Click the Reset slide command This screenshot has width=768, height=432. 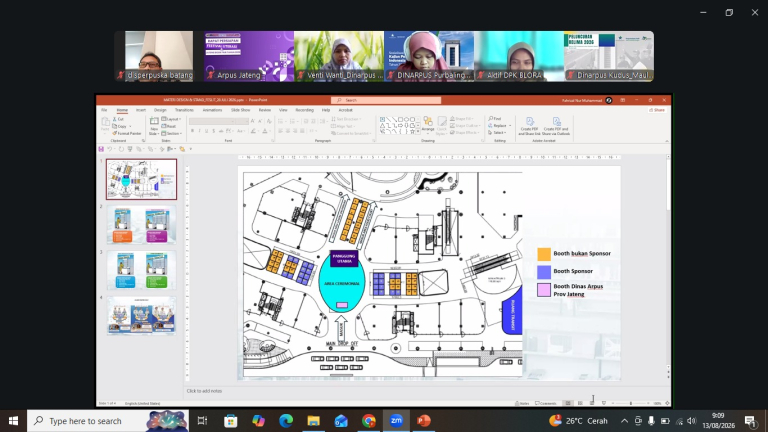169,126
